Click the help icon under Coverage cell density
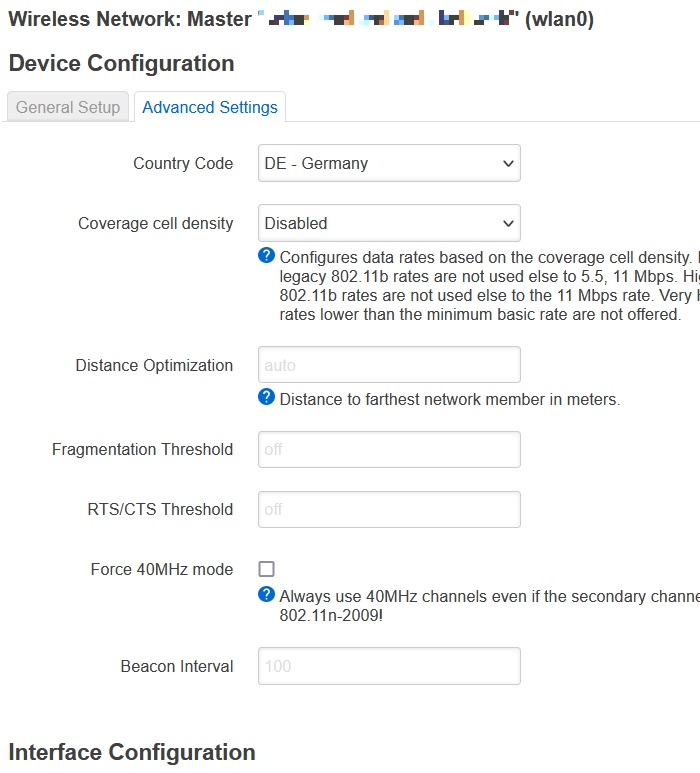This screenshot has height=773, width=700. pyautogui.click(x=266, y=255)
